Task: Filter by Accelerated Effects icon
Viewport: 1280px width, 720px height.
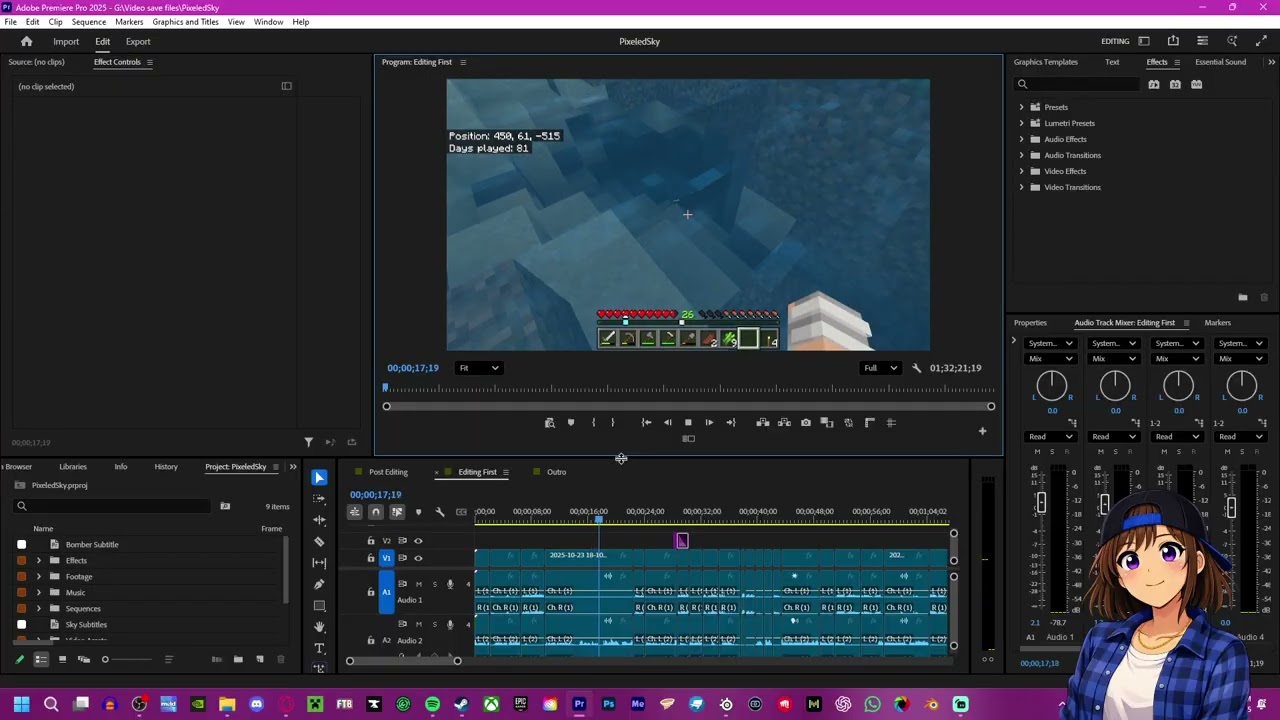Action: click(x=1154, y=84)
